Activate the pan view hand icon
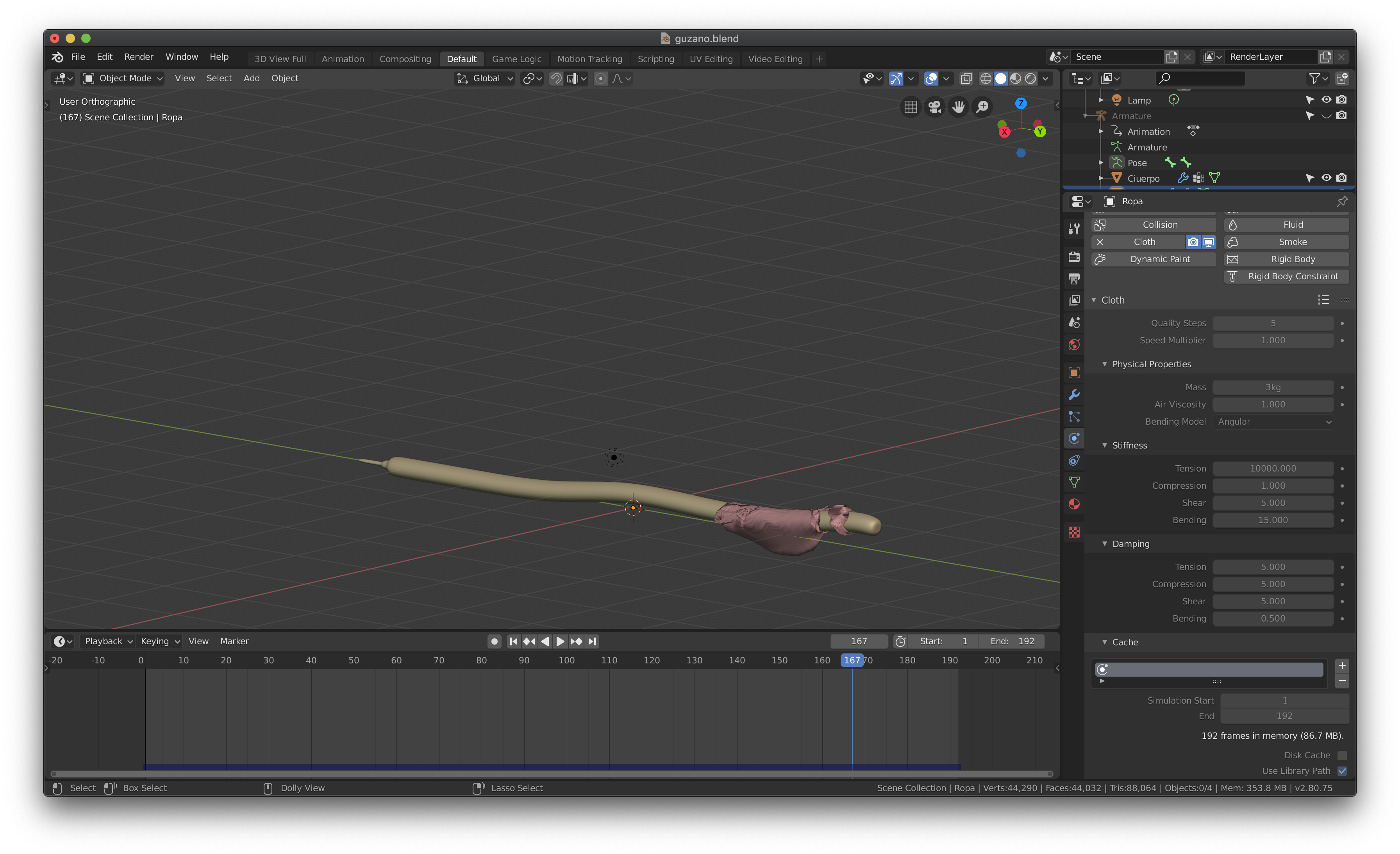This screenshot has height=854, width=1400. (959, 107)
